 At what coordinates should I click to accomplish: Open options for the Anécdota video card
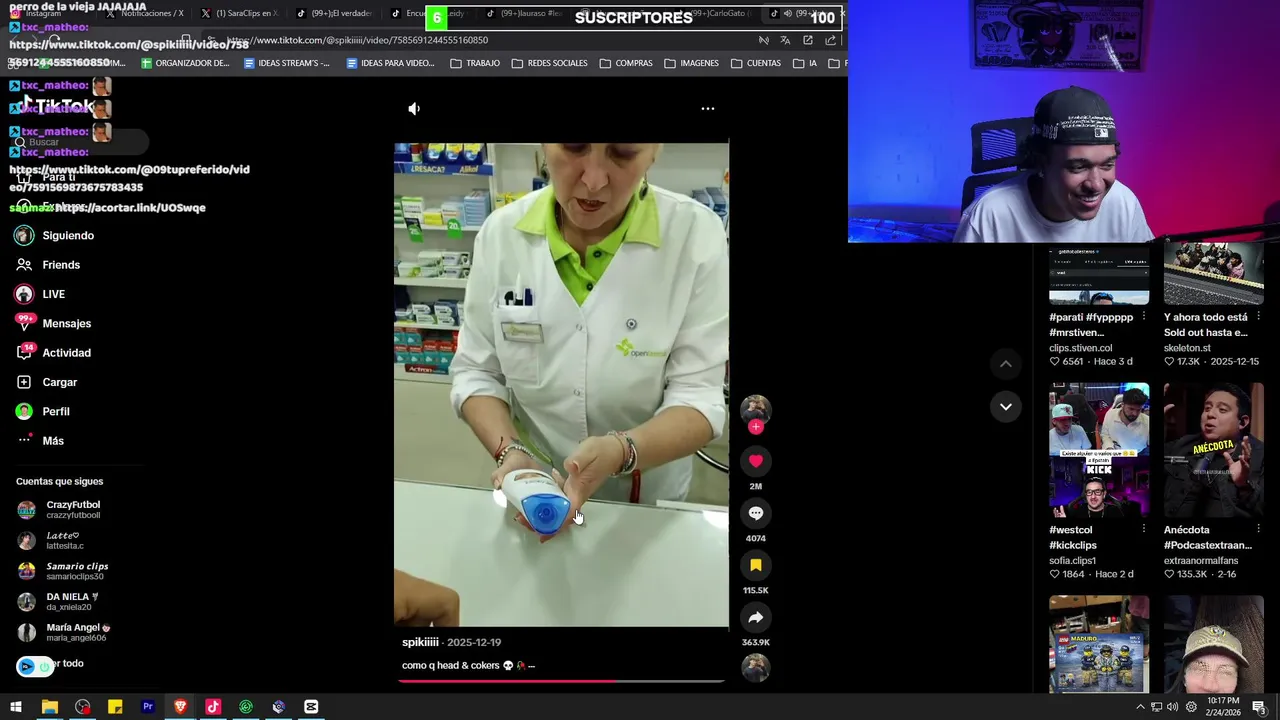pyautogui.click(x=1259, y=529)
